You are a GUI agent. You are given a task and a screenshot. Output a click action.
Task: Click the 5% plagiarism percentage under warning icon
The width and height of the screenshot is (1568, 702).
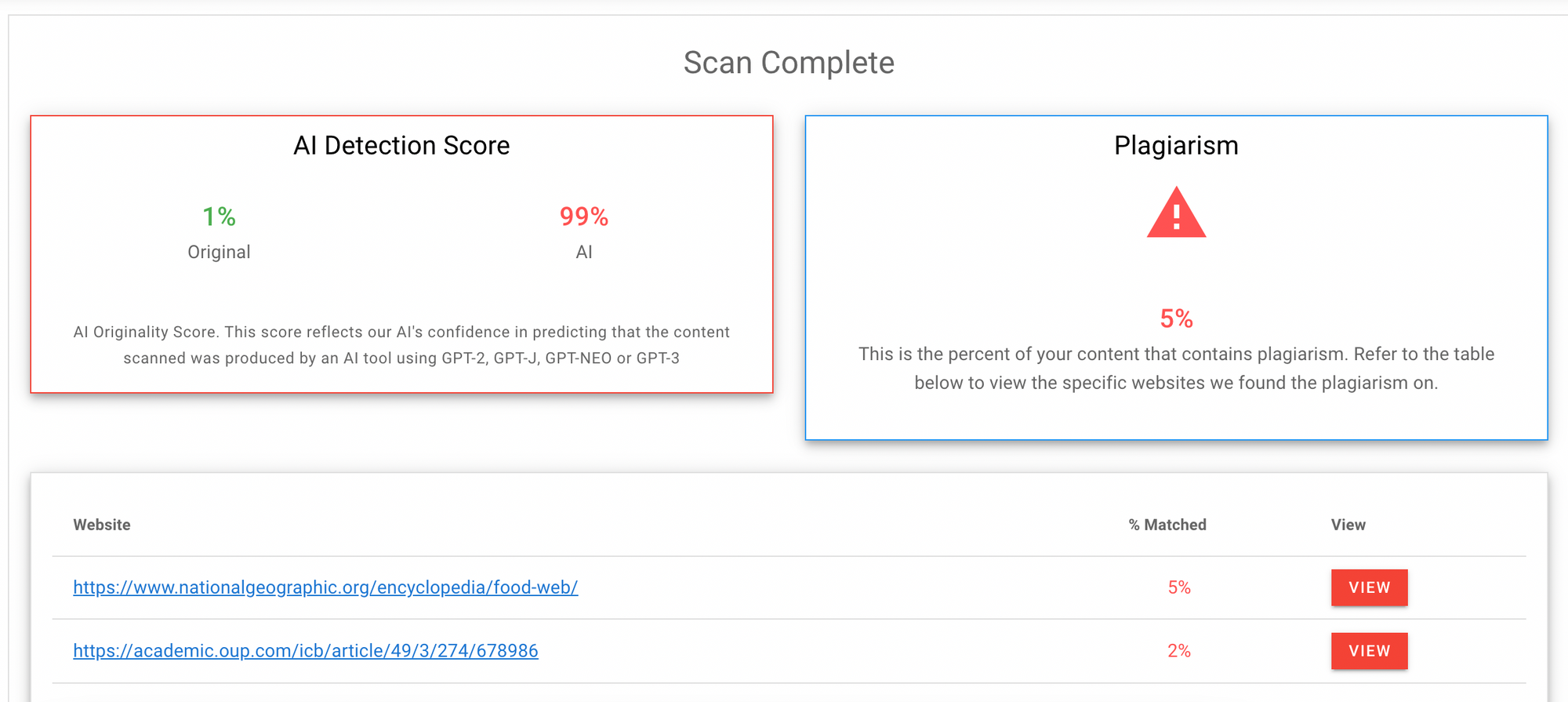click(x=1176, y=318)
